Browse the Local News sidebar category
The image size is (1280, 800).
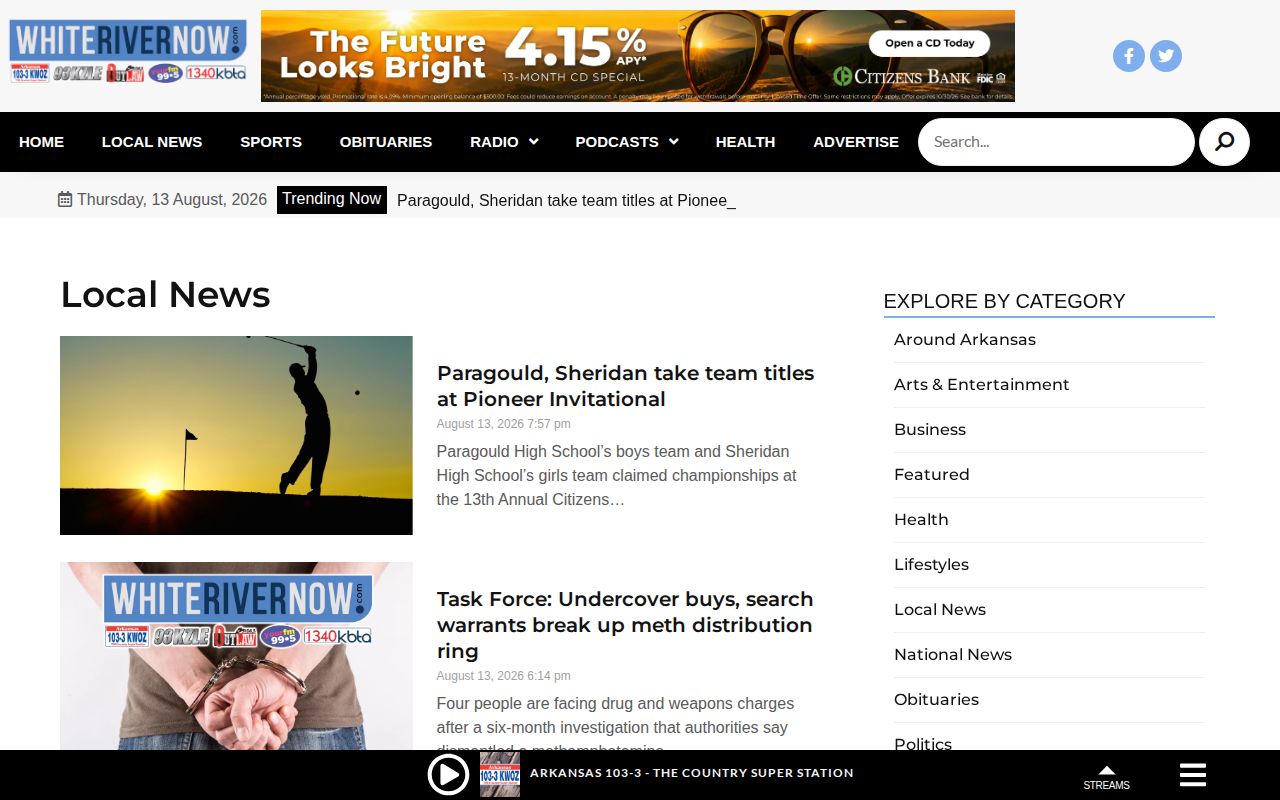pos(940,610)
